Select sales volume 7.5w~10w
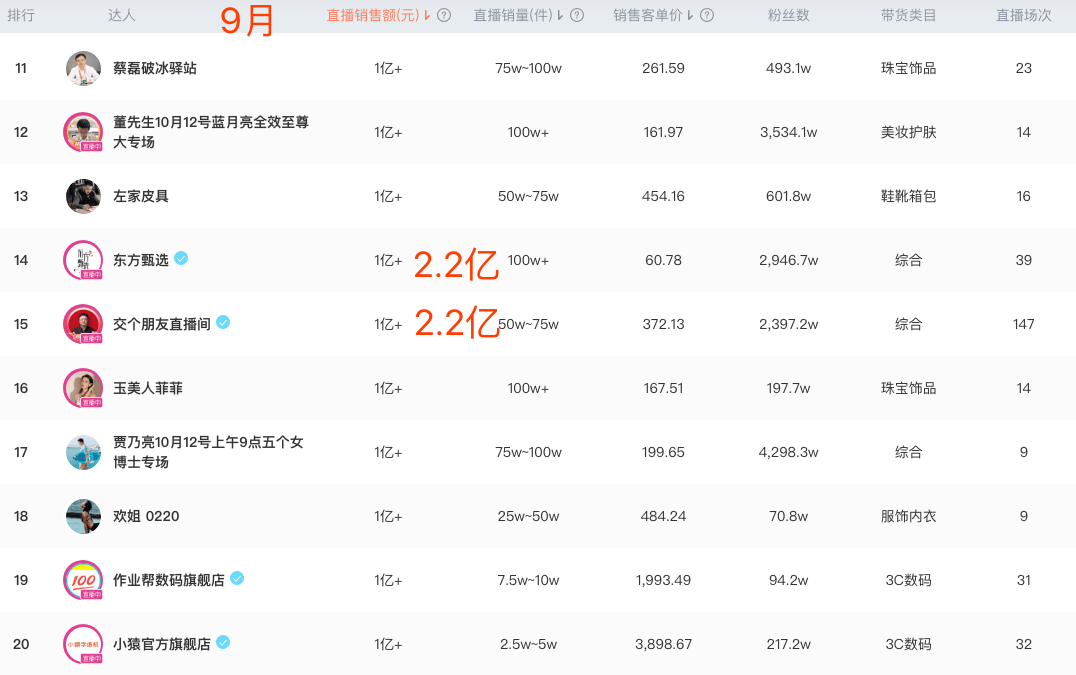 click(528, 580)
